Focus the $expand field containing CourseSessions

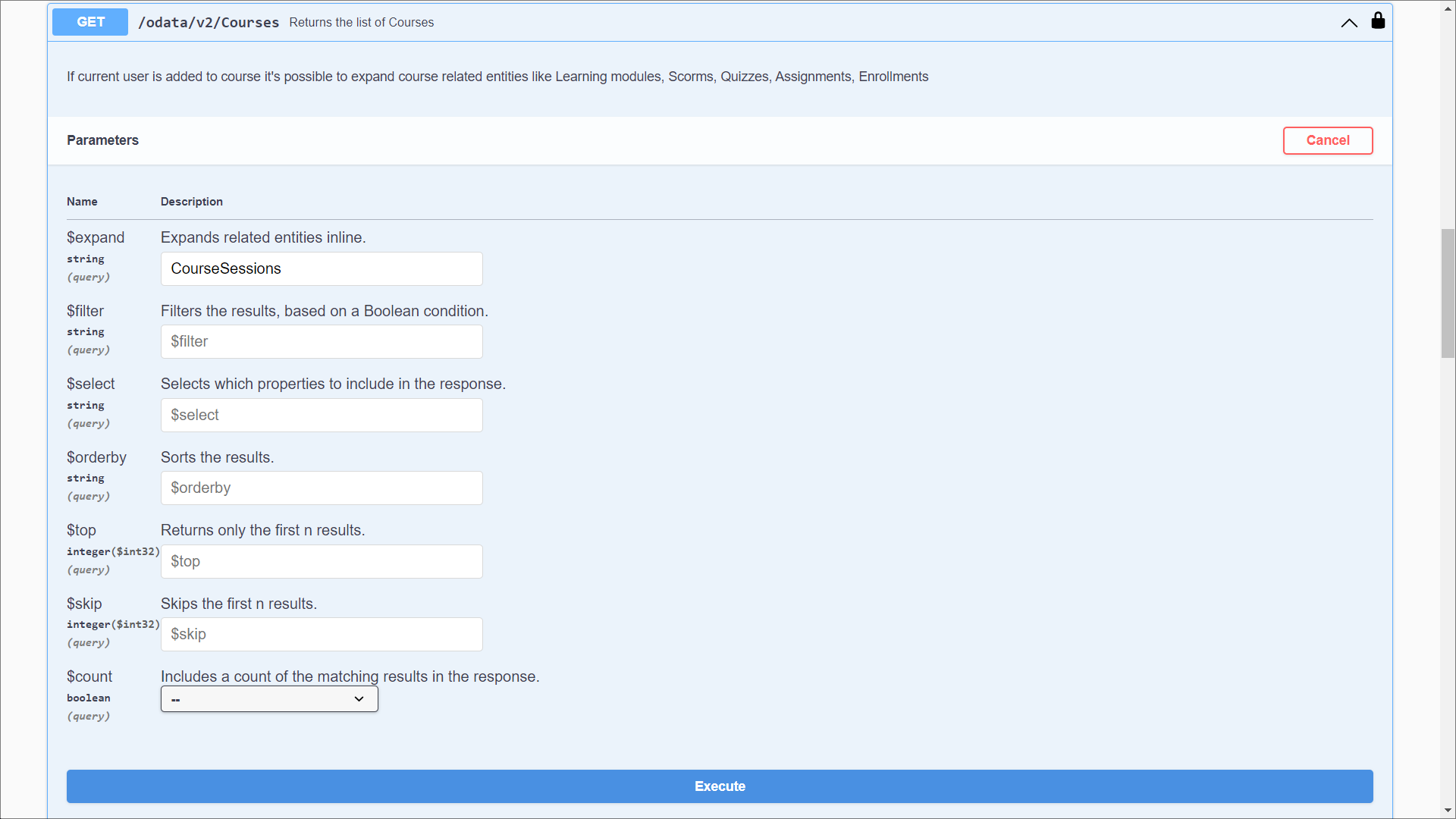322,268
